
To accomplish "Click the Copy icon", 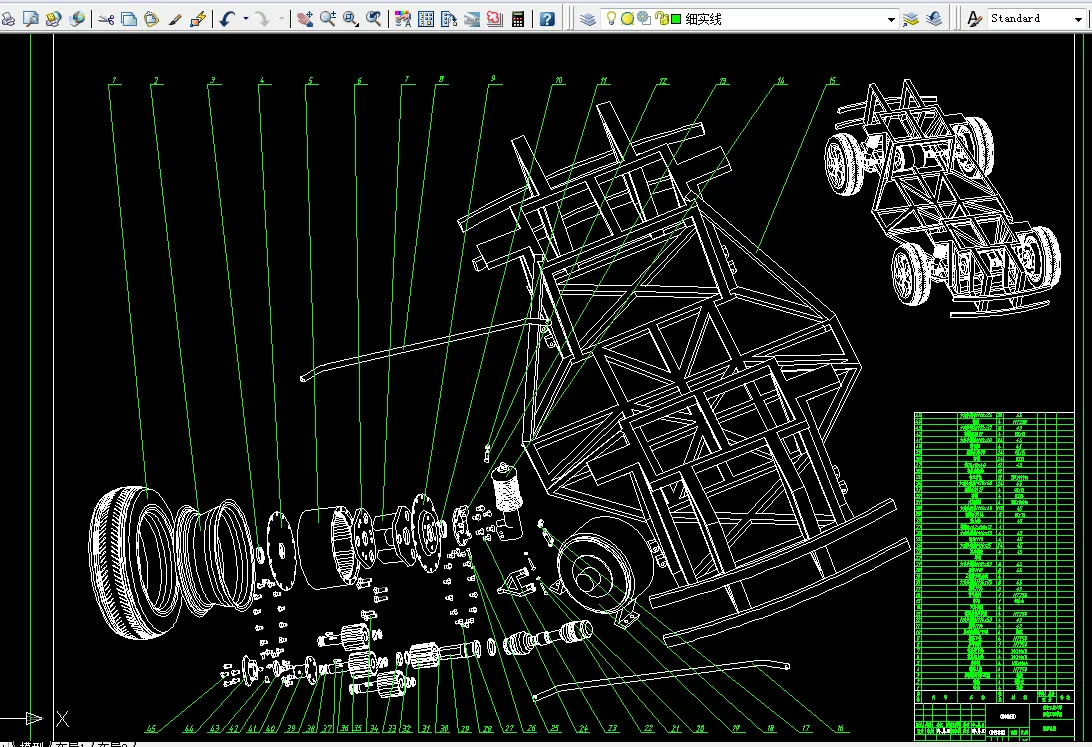I will click(x=129, y=19).
